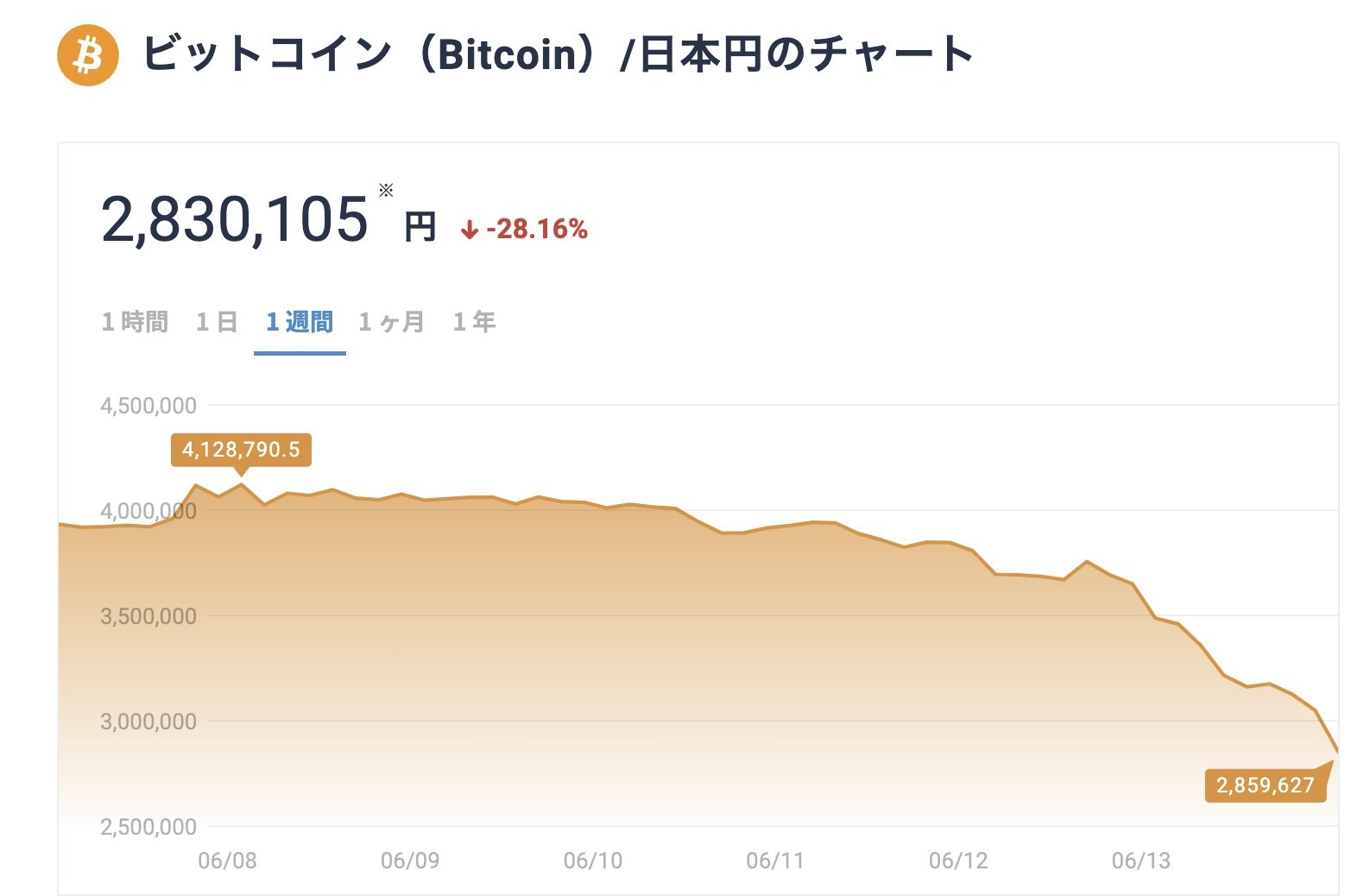This screenshot has width=1364, height=896.
Task: Select the 1ヶ月 time range
Action: point(389,321)
